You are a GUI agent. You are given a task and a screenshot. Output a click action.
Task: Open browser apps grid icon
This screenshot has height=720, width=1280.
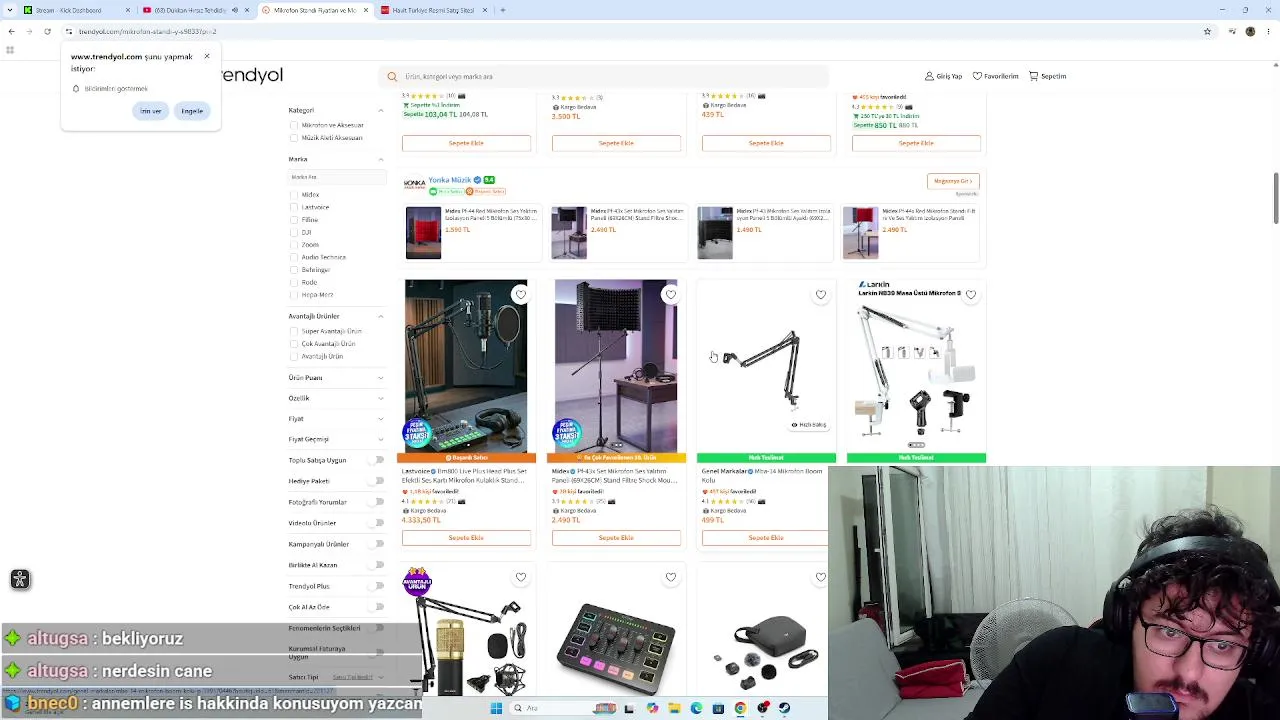(10, 50)
